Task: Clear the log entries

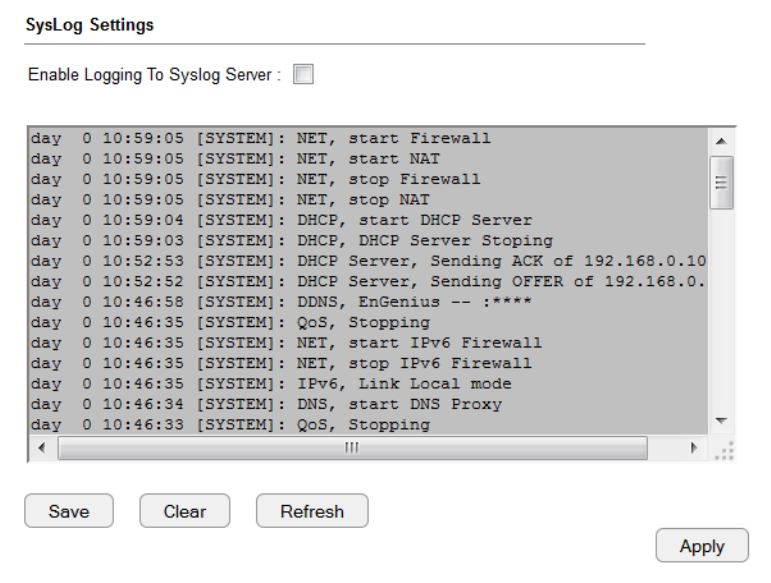Action: [185, 511]
